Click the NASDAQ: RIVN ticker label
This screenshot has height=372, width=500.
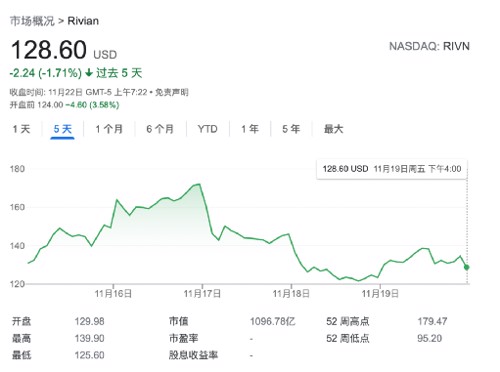tap(429, 46)
